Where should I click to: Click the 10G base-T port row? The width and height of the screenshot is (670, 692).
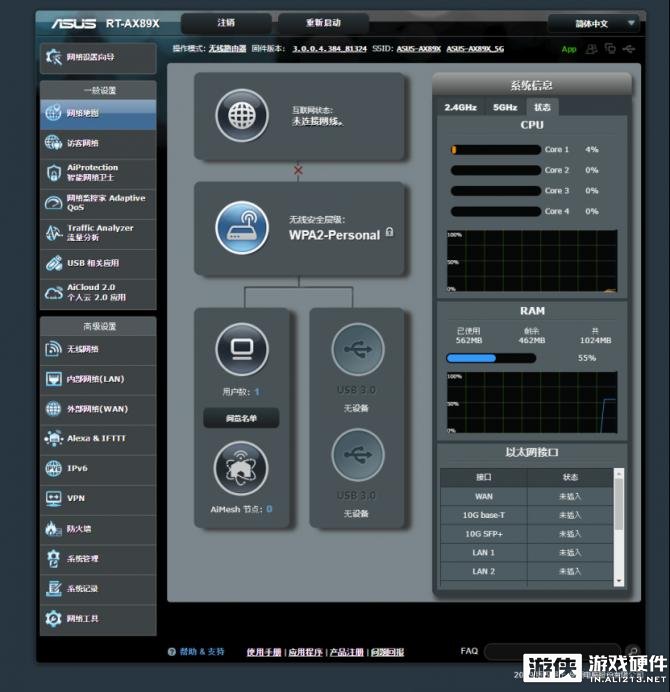527,515
